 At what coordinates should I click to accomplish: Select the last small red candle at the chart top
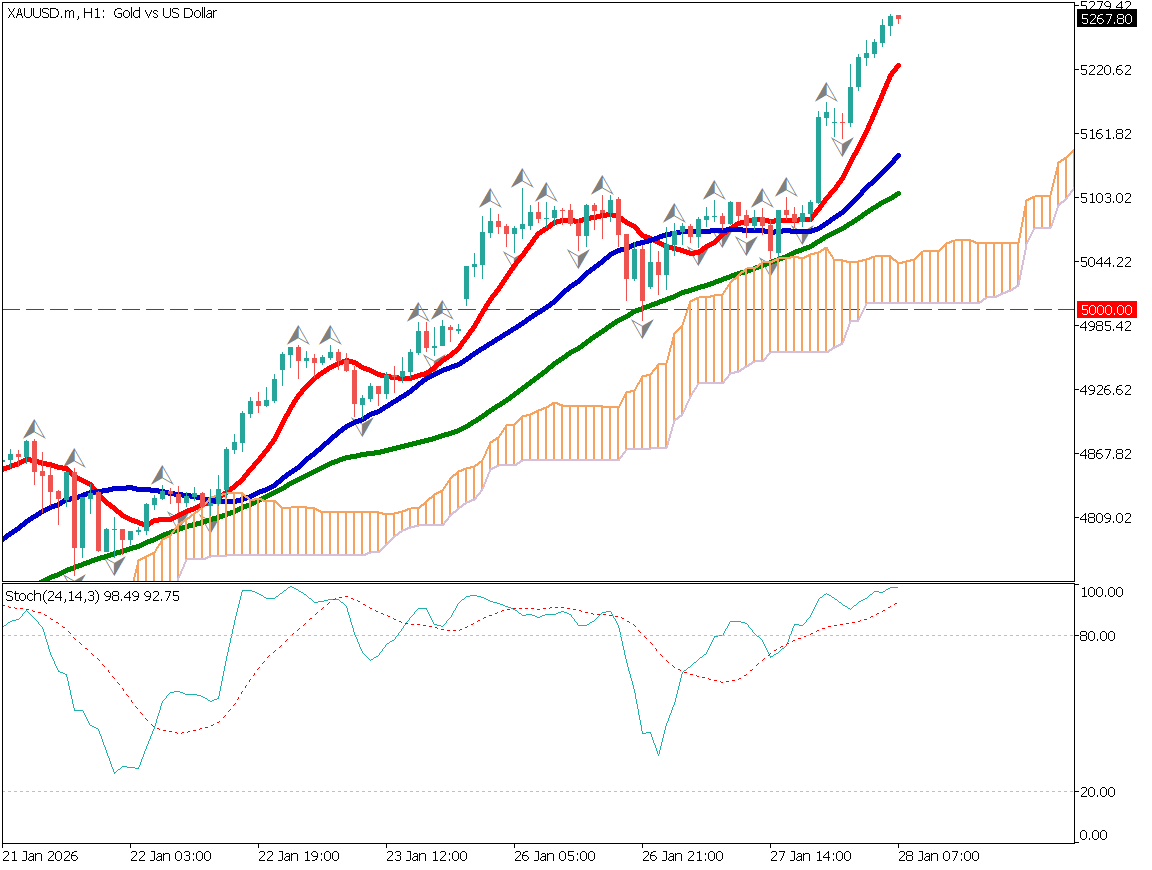[x=898, y=17]
